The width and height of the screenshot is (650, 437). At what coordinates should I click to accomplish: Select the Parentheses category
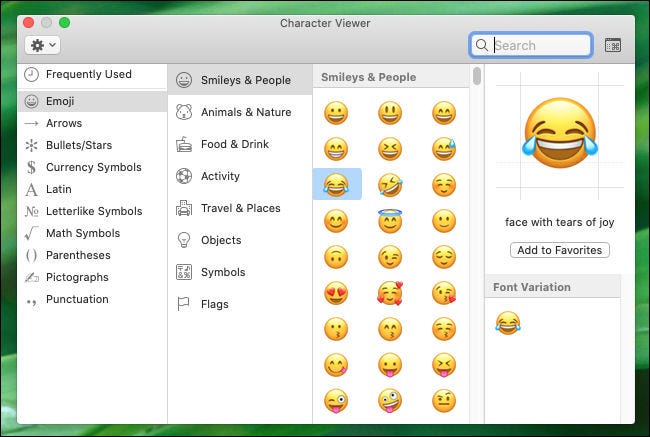click(92, 255)
